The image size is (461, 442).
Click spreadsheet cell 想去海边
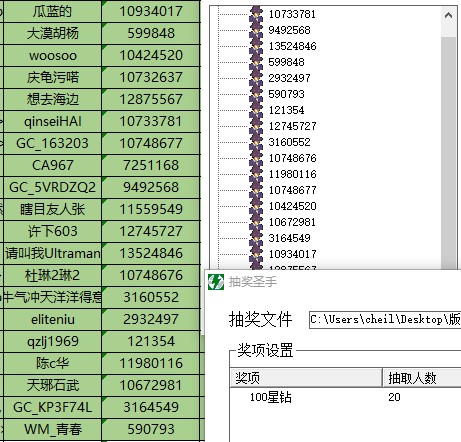tap(52, 99)
